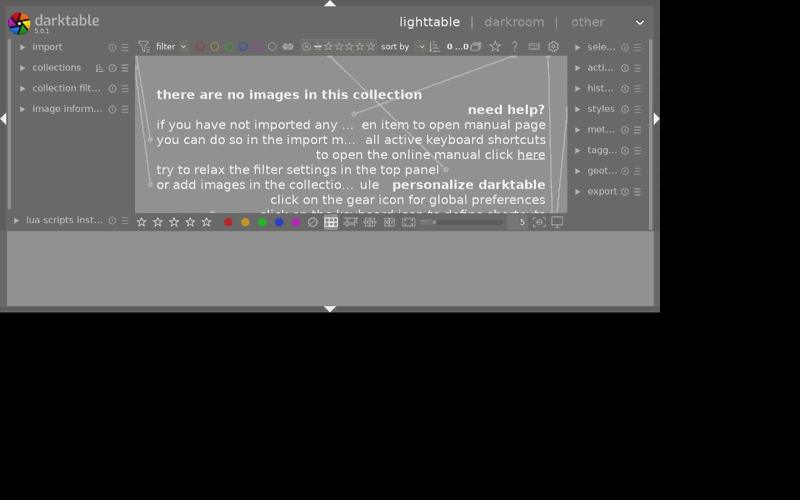
Task: Toggle the red color label filter circle
Action: pos(201,46)
